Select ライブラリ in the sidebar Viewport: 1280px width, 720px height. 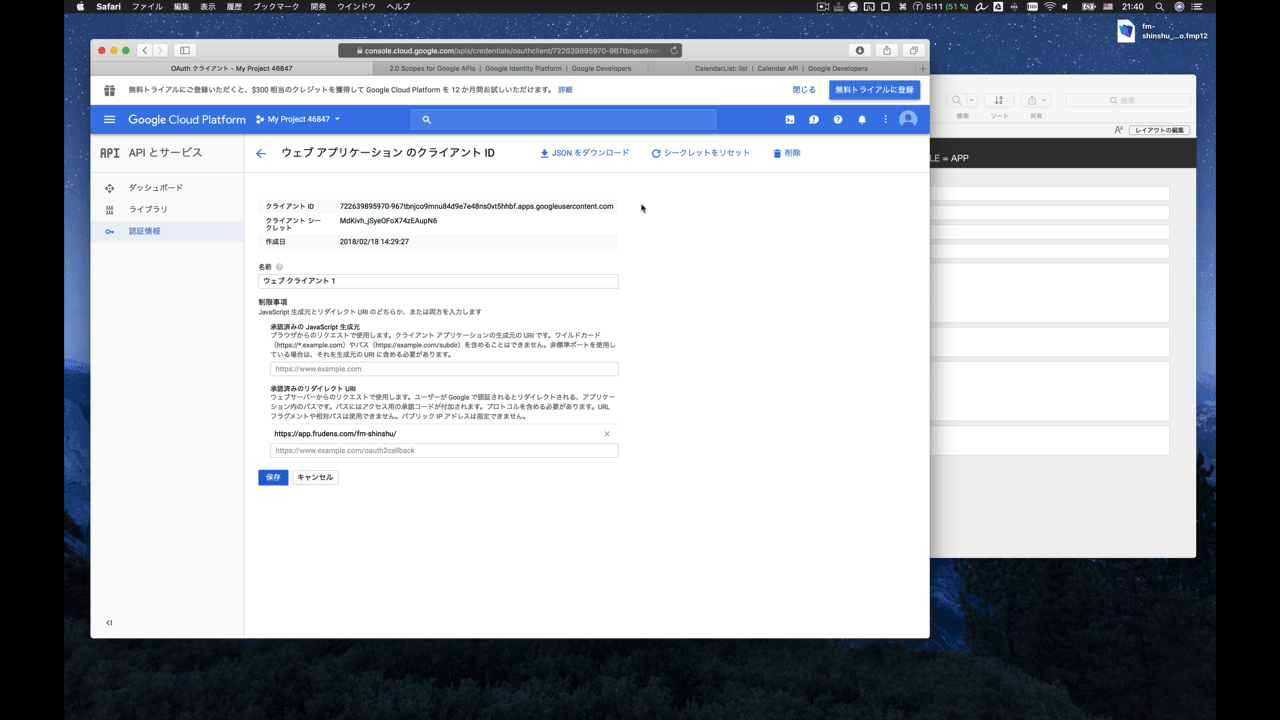click(x=167, y=210)
